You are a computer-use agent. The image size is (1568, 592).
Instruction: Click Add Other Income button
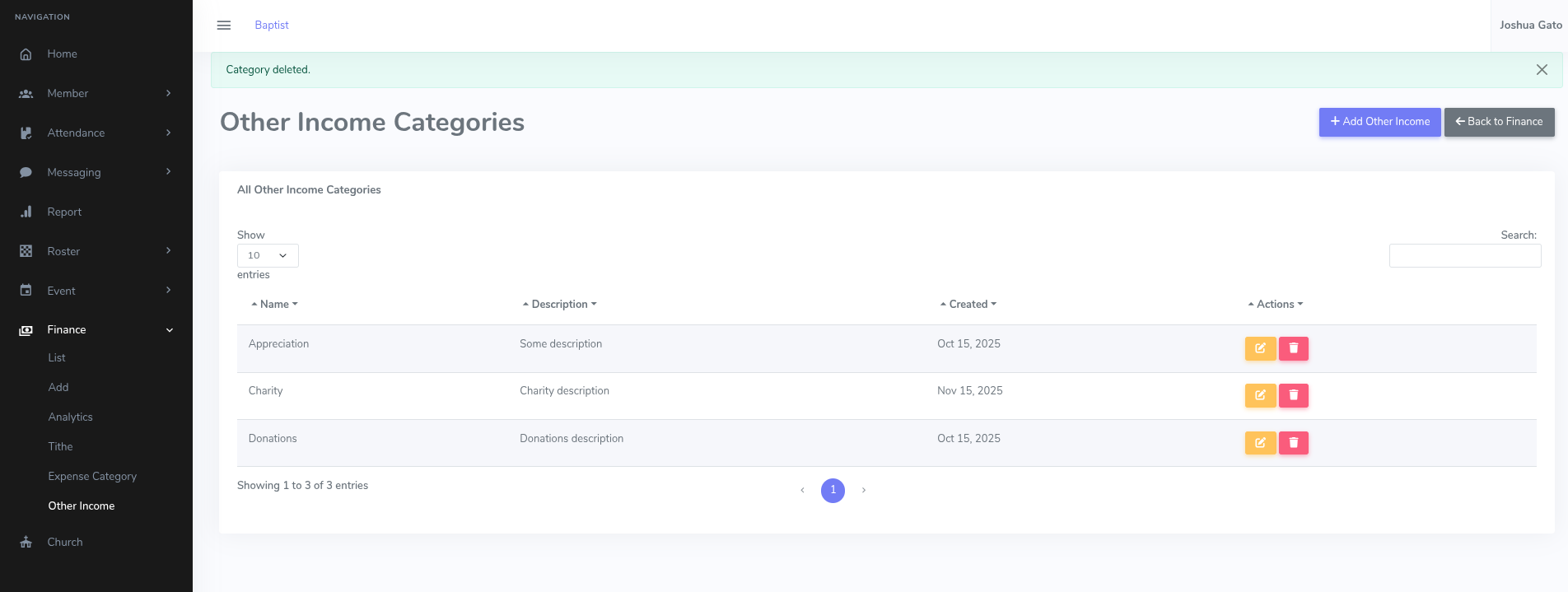1379,122
